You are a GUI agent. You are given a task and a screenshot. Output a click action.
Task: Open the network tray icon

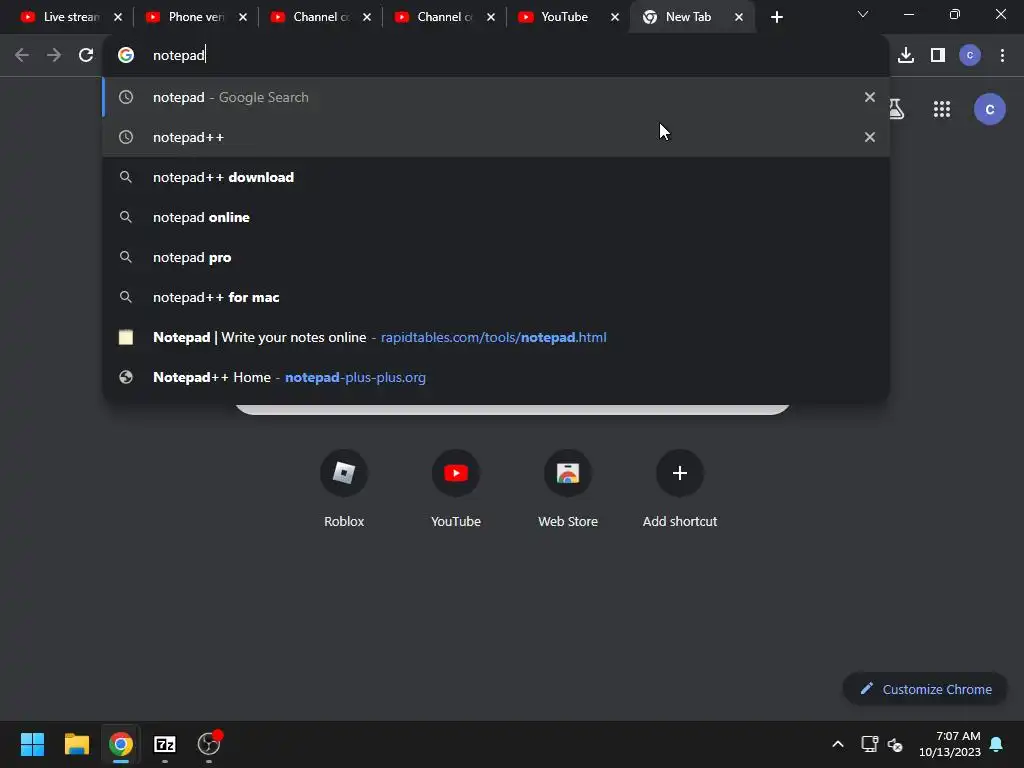click(x=869, y=744)
